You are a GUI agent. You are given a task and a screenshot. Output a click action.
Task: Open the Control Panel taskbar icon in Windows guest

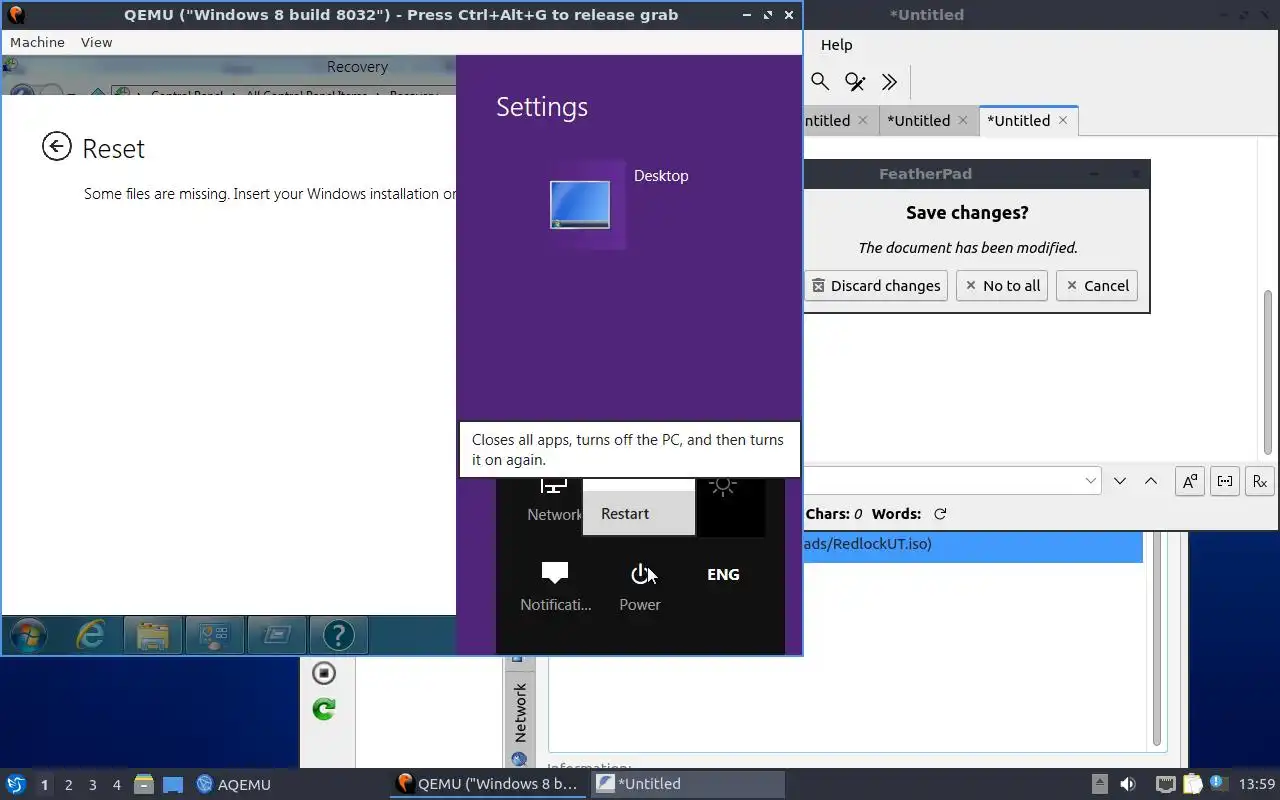tap(214, 635)
